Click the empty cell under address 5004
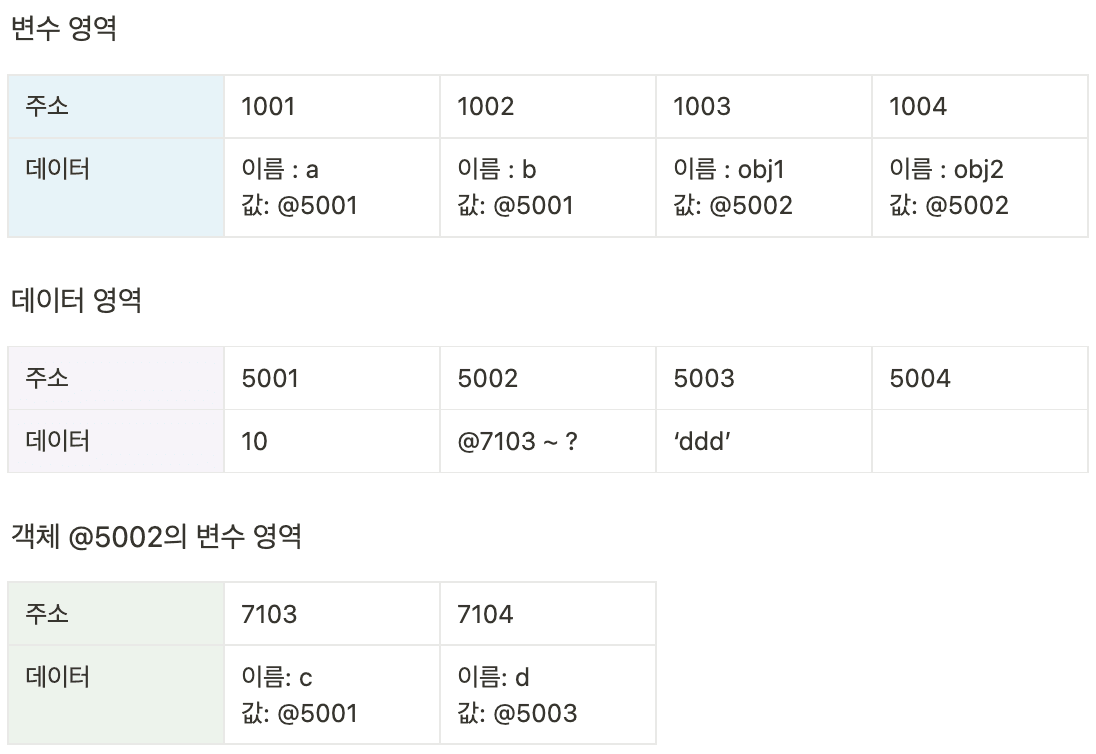The width and height of the screenshot is (1096, 754). coord(980,441)
